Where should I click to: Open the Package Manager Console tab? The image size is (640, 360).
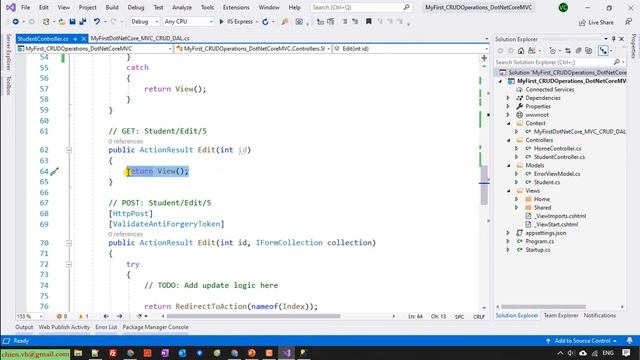[x=156, y=327]
